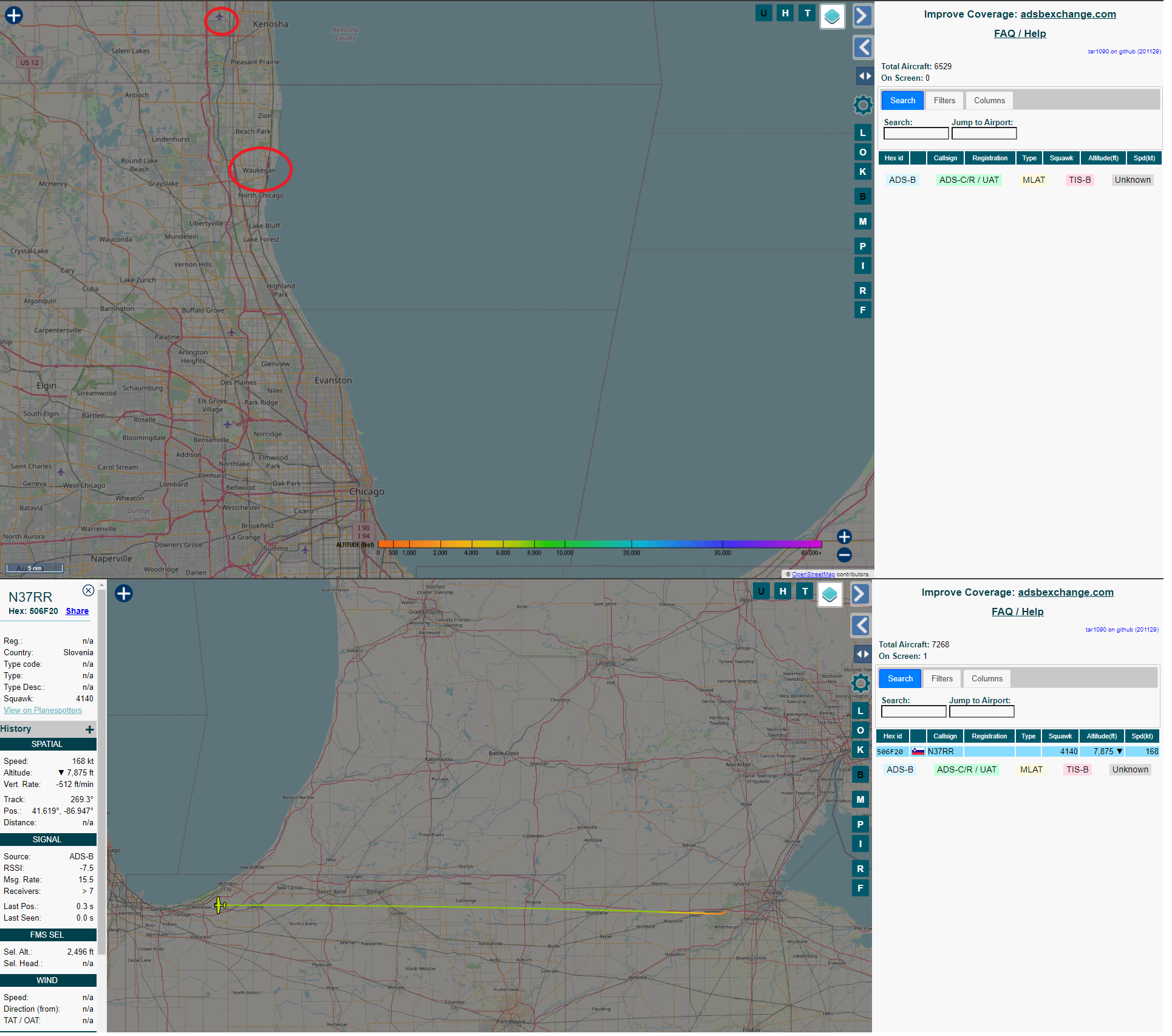
Task: Toggle L button in top map sidebar
Action: click(x=863, y=133)
